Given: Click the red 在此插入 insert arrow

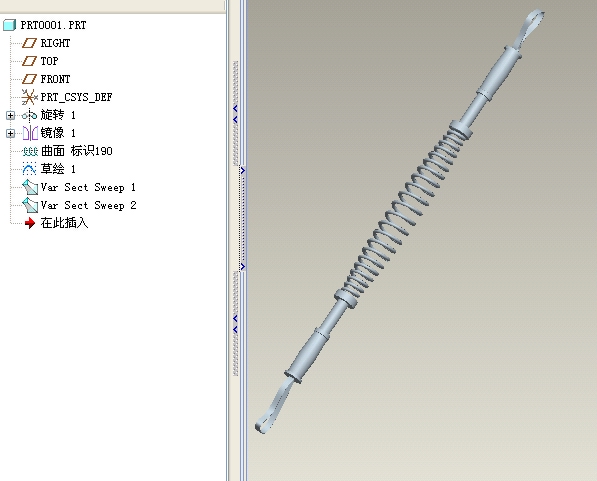Looking at the screenshot, I should (x=30, y=223).
